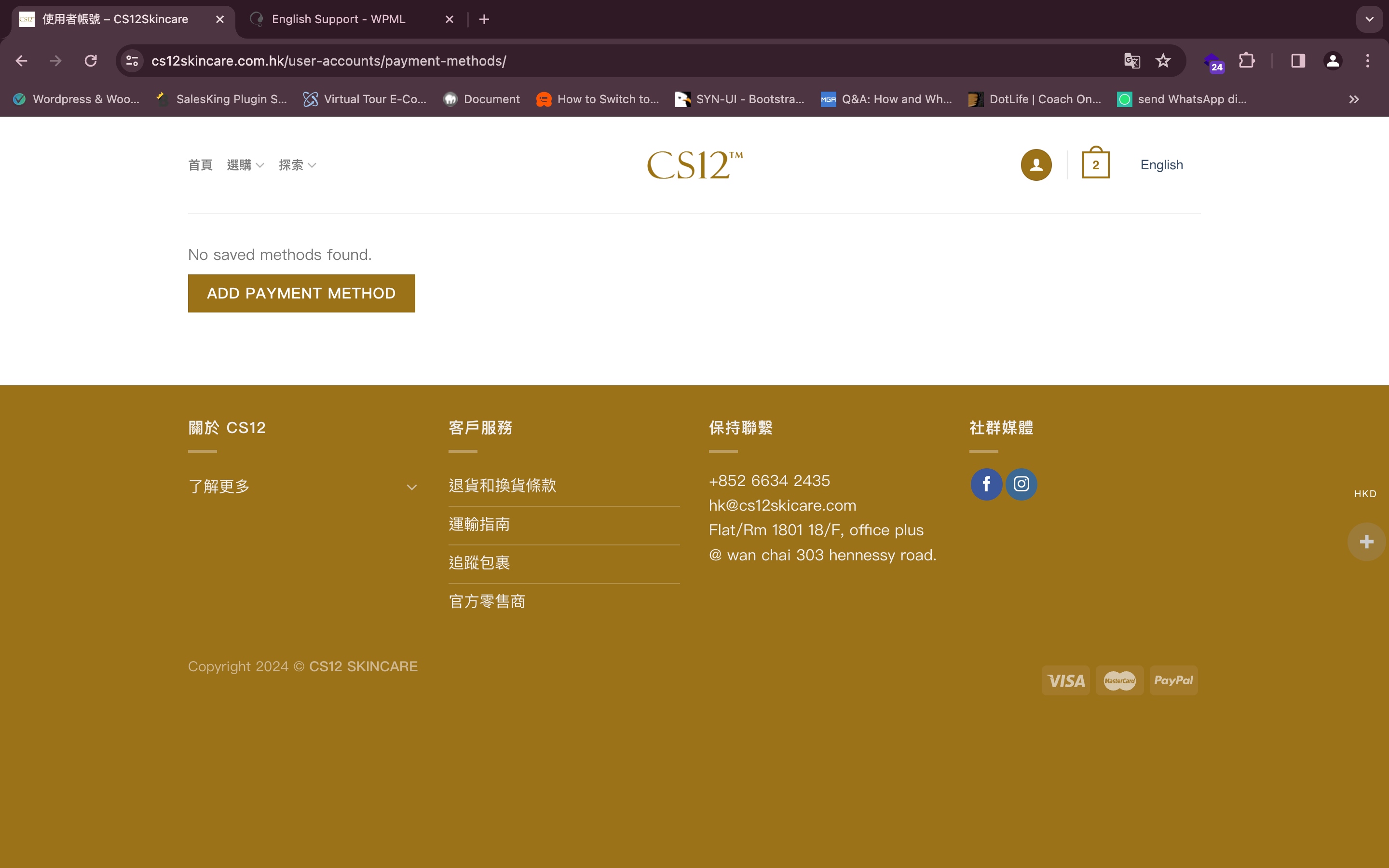Image resolution: width=1389 pixels, height=868 pixels.
Task: Click the 關於 CS12 footer heading
Action: pos(227,428)
